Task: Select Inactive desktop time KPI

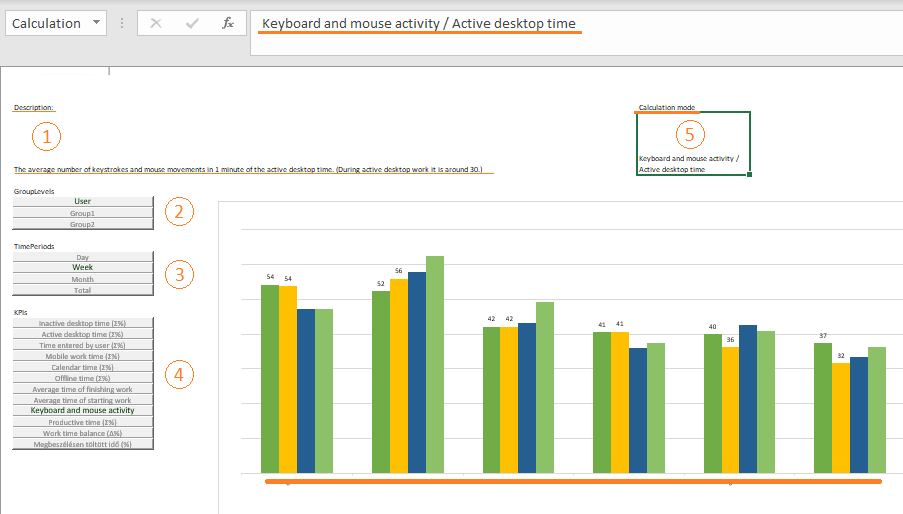Action: [x=83, y=323]
